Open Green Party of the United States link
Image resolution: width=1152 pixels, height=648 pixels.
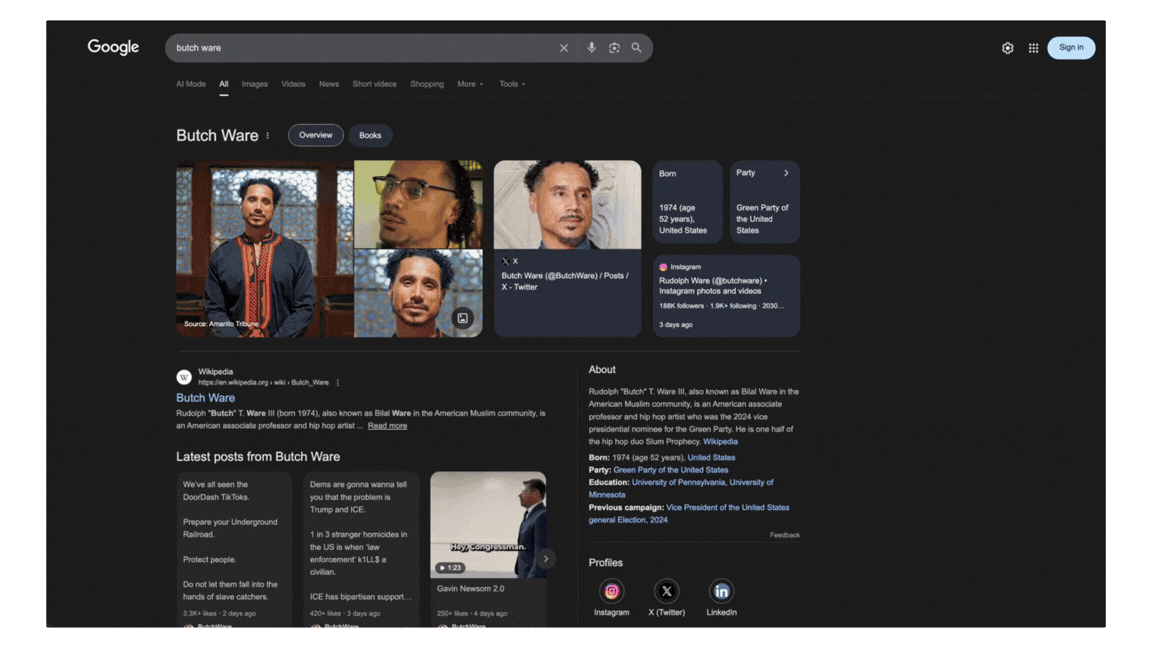click(671, 470)
